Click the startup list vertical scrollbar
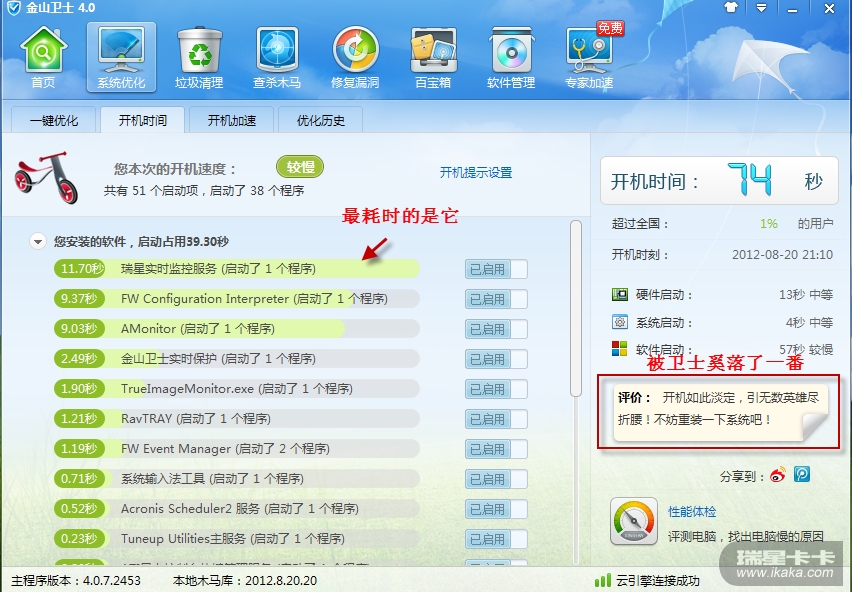This screenshot has height=592, width=852. [576, 308]
